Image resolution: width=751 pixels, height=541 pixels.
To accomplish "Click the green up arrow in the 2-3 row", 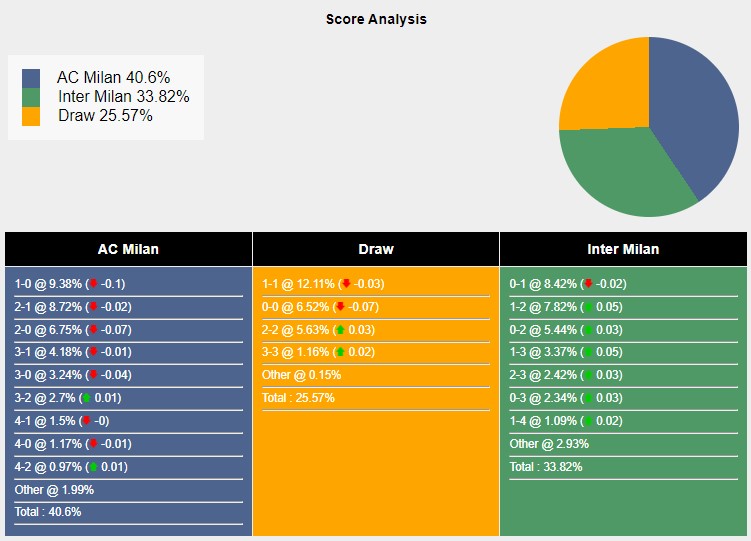I will pos(588,374).
